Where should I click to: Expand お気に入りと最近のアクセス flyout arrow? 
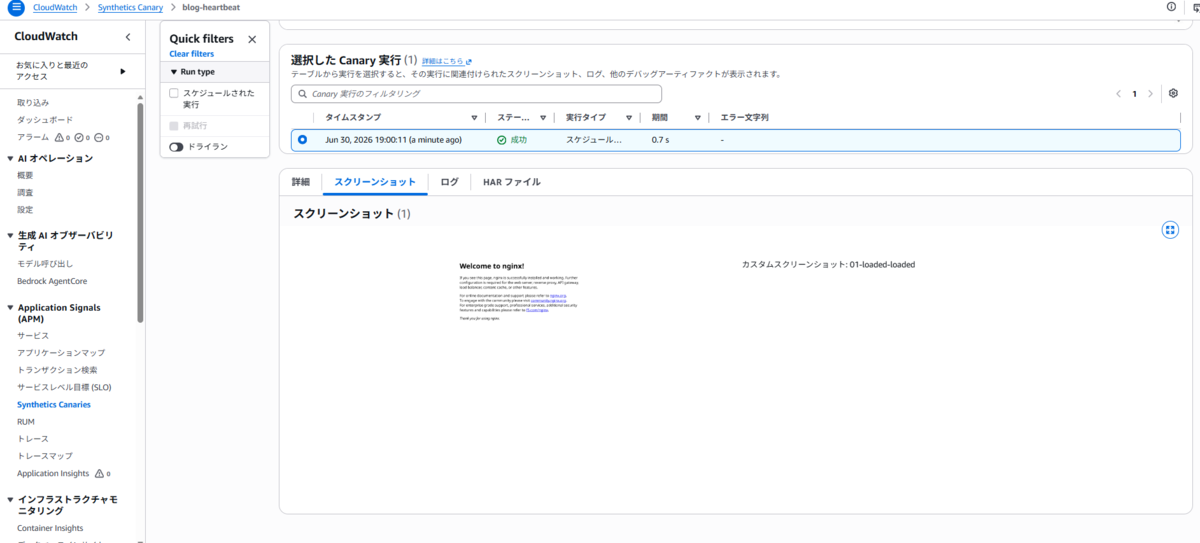(123, 71)
